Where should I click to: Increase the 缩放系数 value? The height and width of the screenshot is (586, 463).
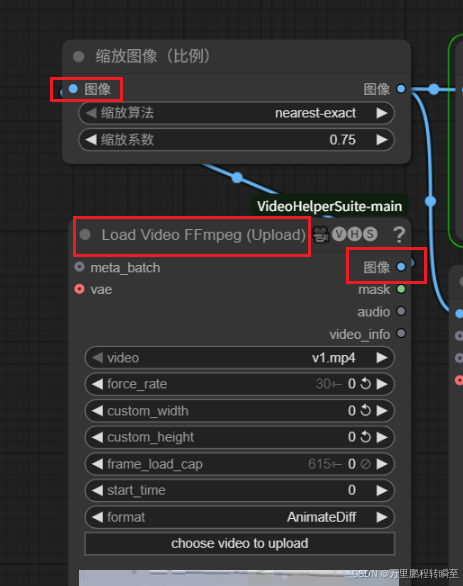pos(382,140)
